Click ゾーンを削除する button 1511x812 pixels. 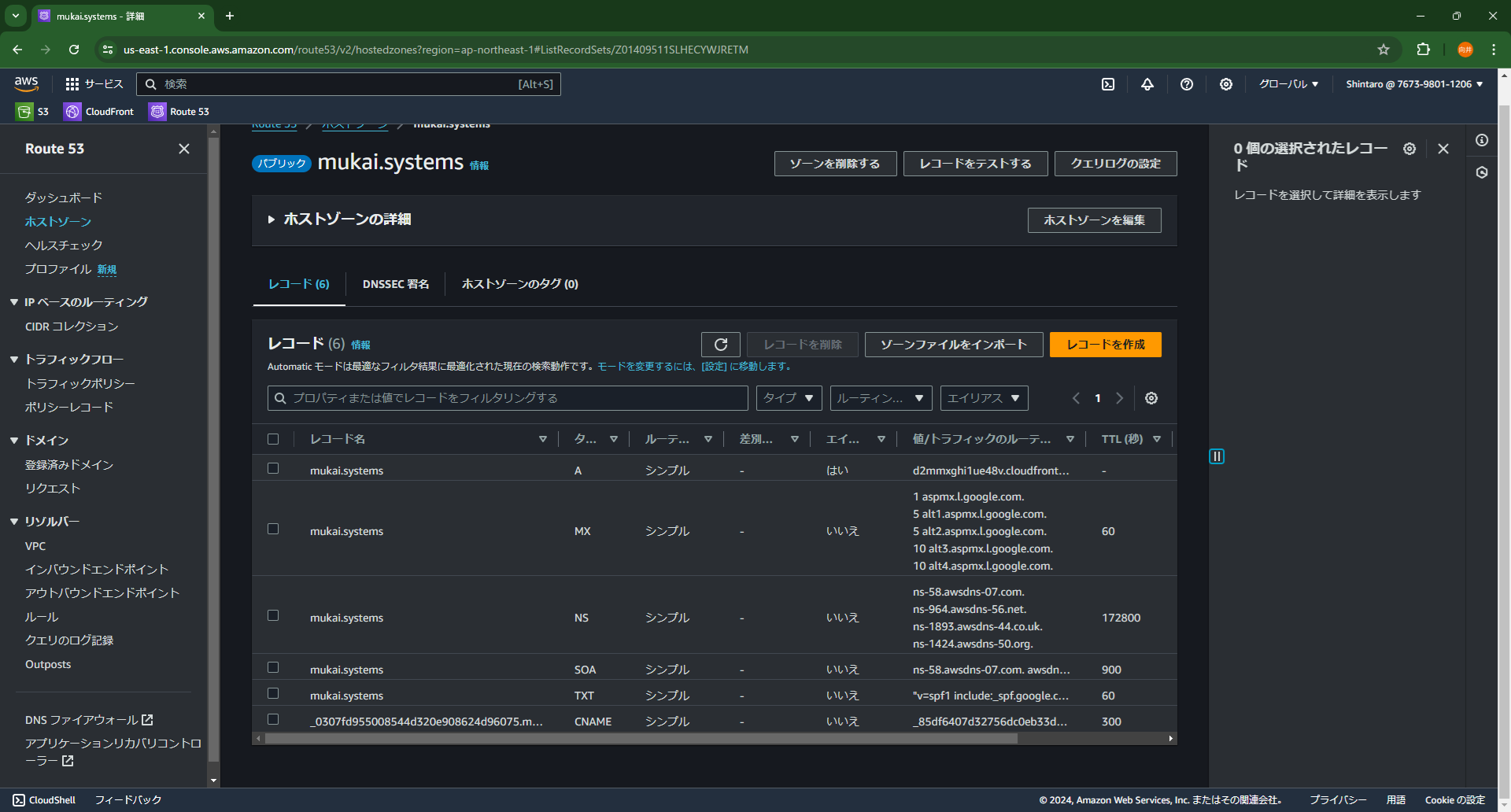coord(836,164)
